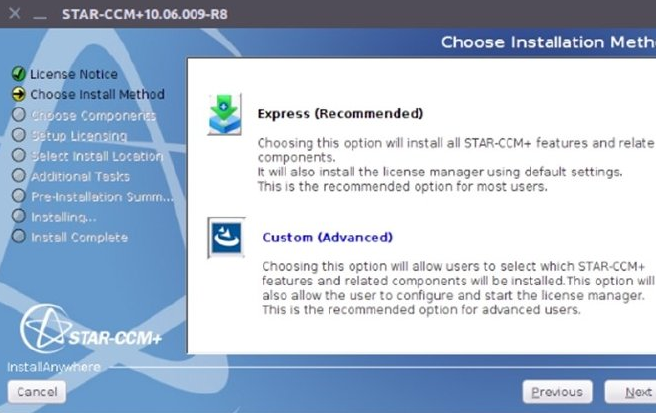Click the step bullet beside Choose Components
Image resolution: width=656 pixels, height=413 pixels.
pyautogui.click(x=19, y=114)
